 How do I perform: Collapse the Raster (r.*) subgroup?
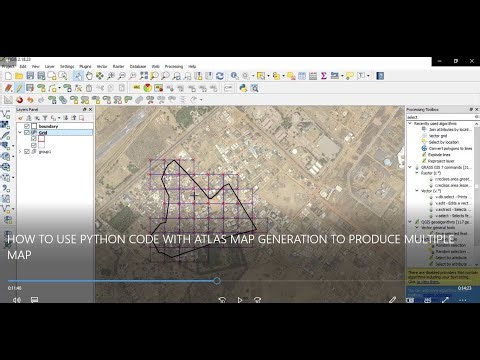[417, 173]
